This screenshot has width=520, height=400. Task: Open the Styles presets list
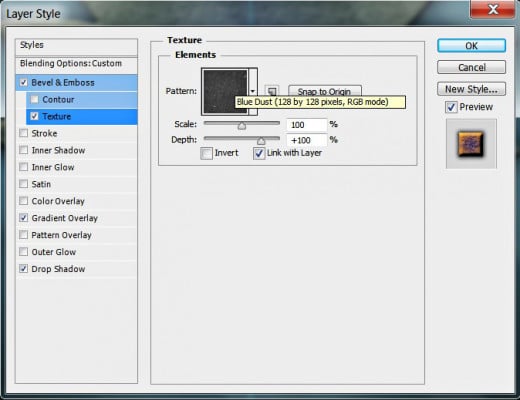pyautogui.click(x=76, y=45)
